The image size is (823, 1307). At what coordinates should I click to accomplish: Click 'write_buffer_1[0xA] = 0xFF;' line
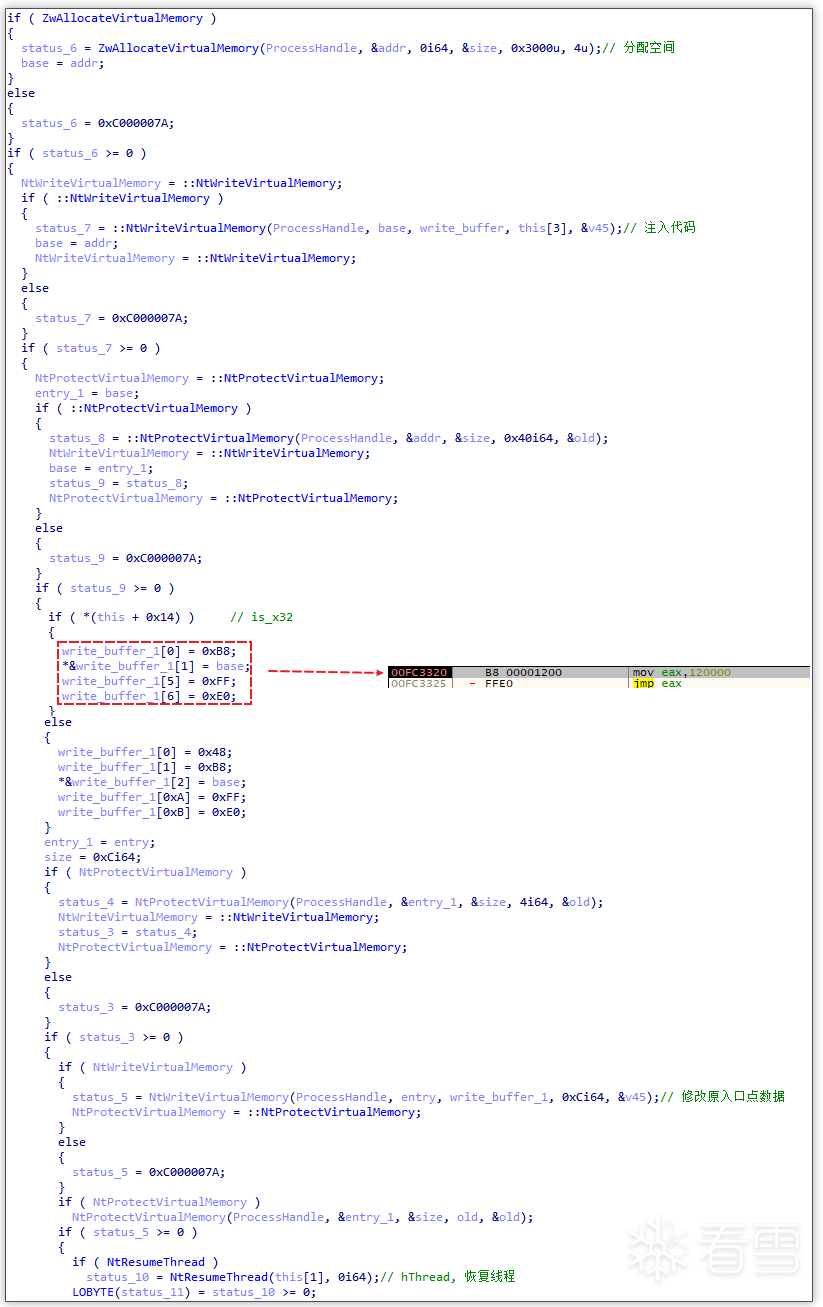click(x=152, y=797)
